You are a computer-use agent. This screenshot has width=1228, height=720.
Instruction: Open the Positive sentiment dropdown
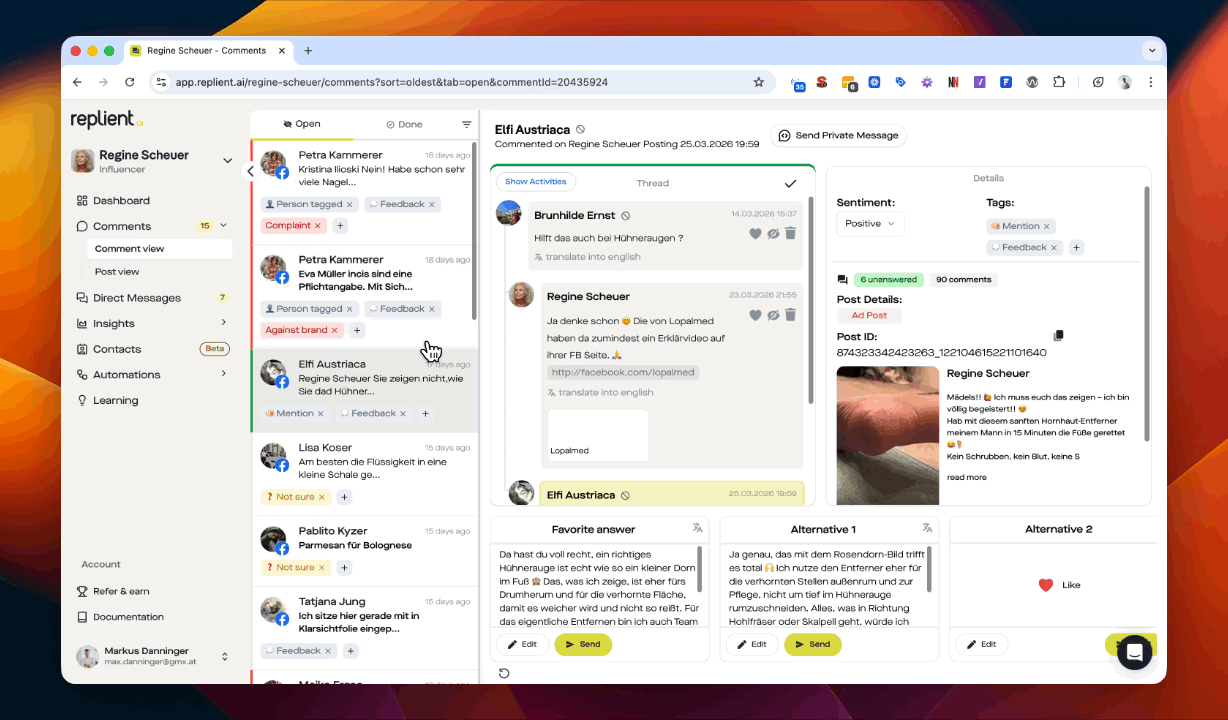coord(870,223)
